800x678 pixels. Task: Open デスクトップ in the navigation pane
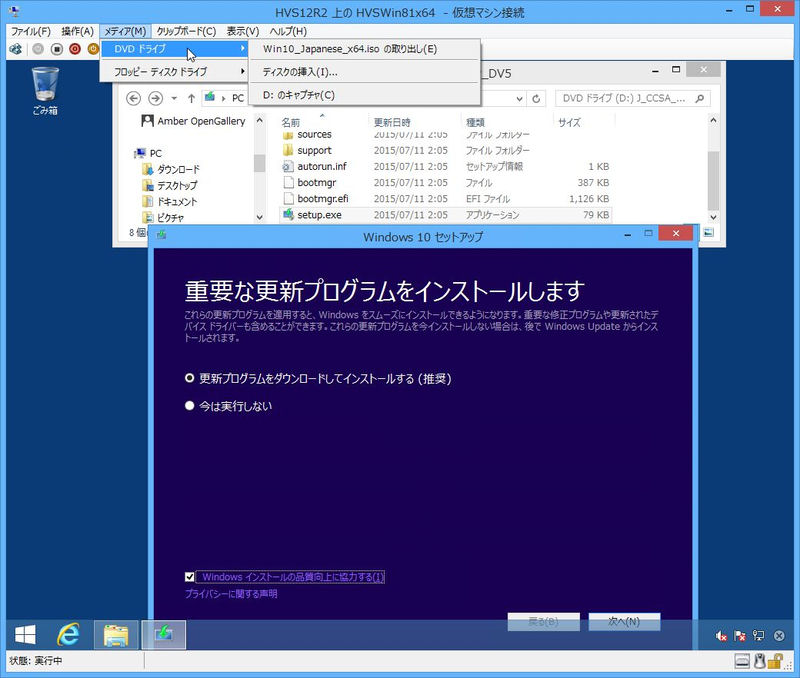pyautogui.click(x=169, y=185)
